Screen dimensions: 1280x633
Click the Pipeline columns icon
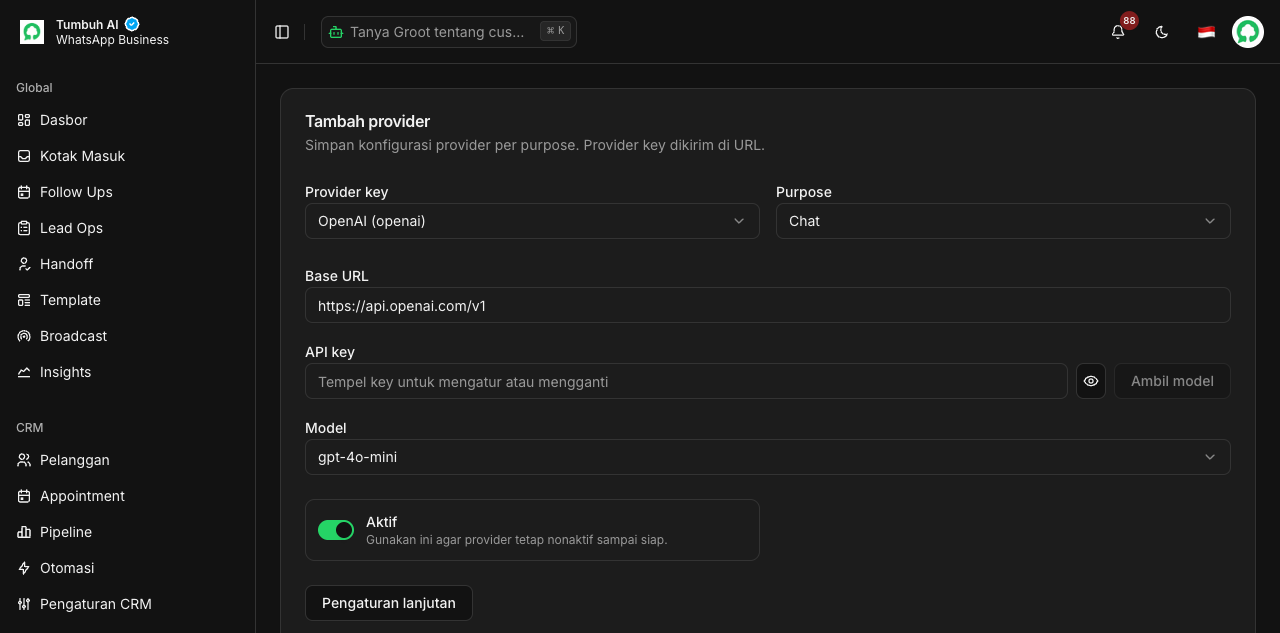pyautogui.click(x=24, y=532)
